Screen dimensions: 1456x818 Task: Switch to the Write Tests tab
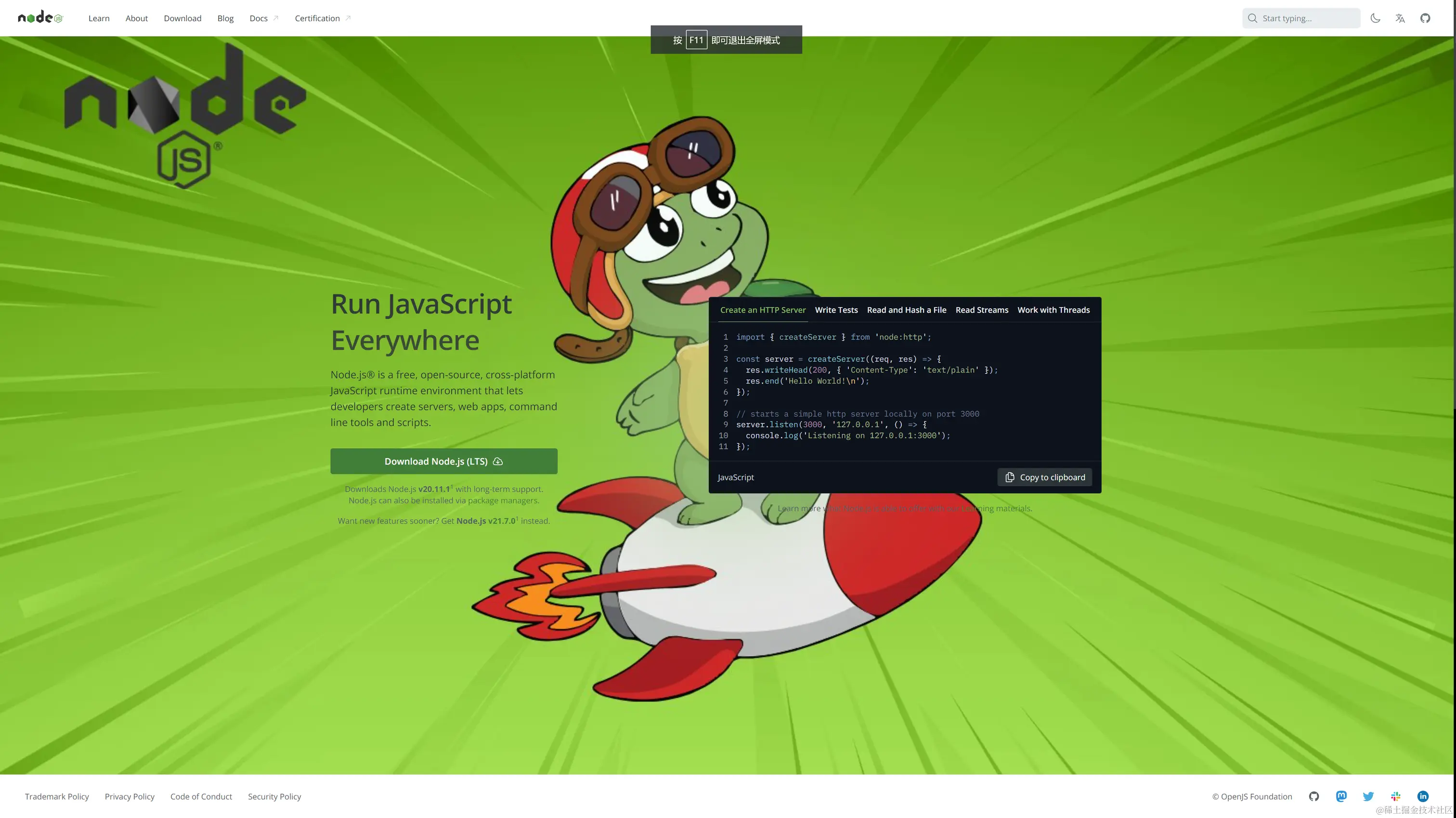pyautogui.click(x=836, y=310)
